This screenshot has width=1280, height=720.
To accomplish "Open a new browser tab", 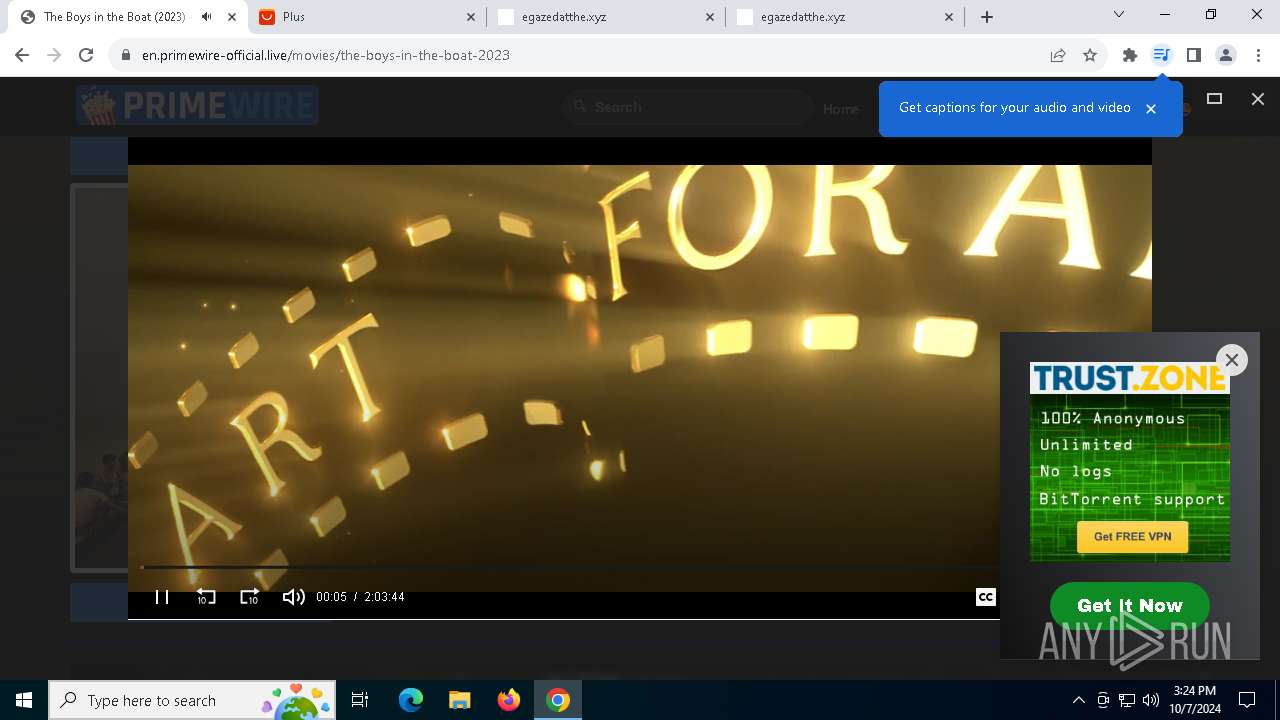I will click(x=987, y=17).
